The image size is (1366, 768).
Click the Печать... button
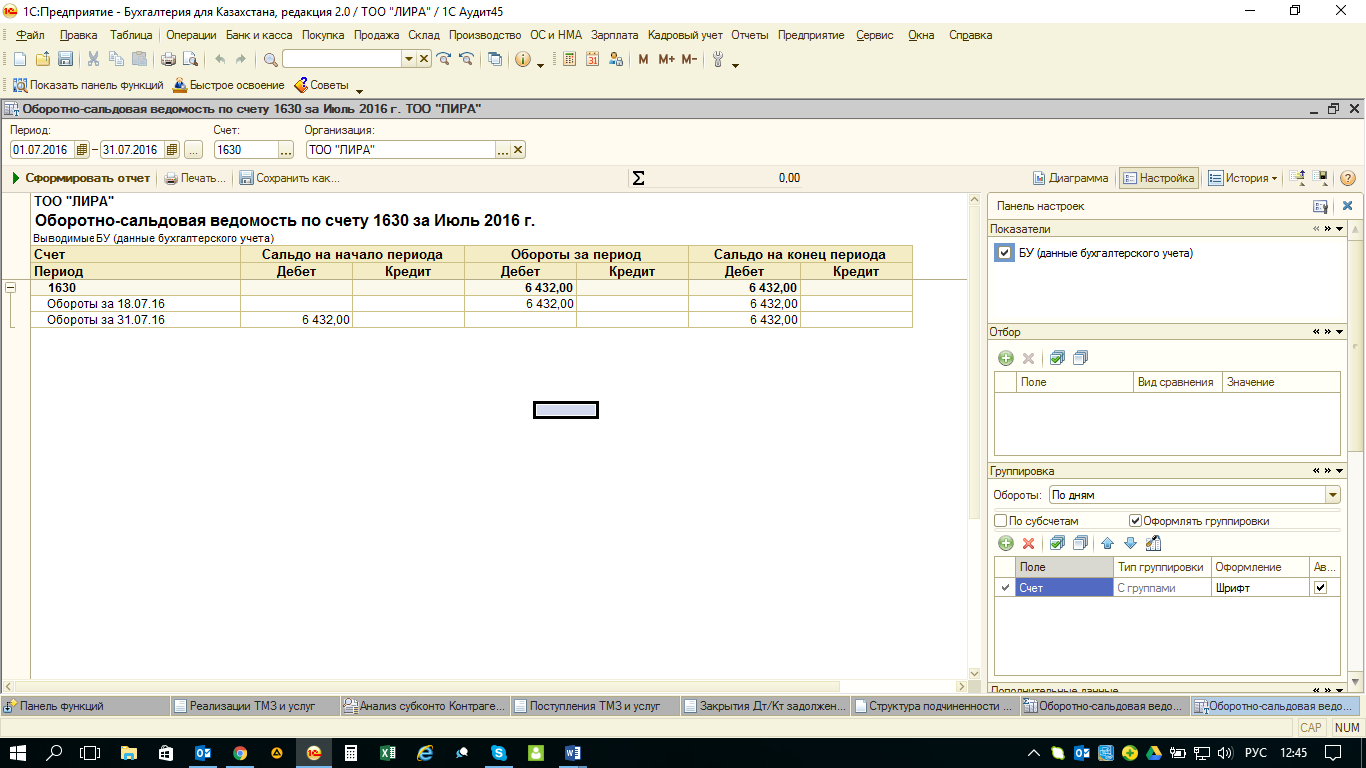tap(195, 178)
